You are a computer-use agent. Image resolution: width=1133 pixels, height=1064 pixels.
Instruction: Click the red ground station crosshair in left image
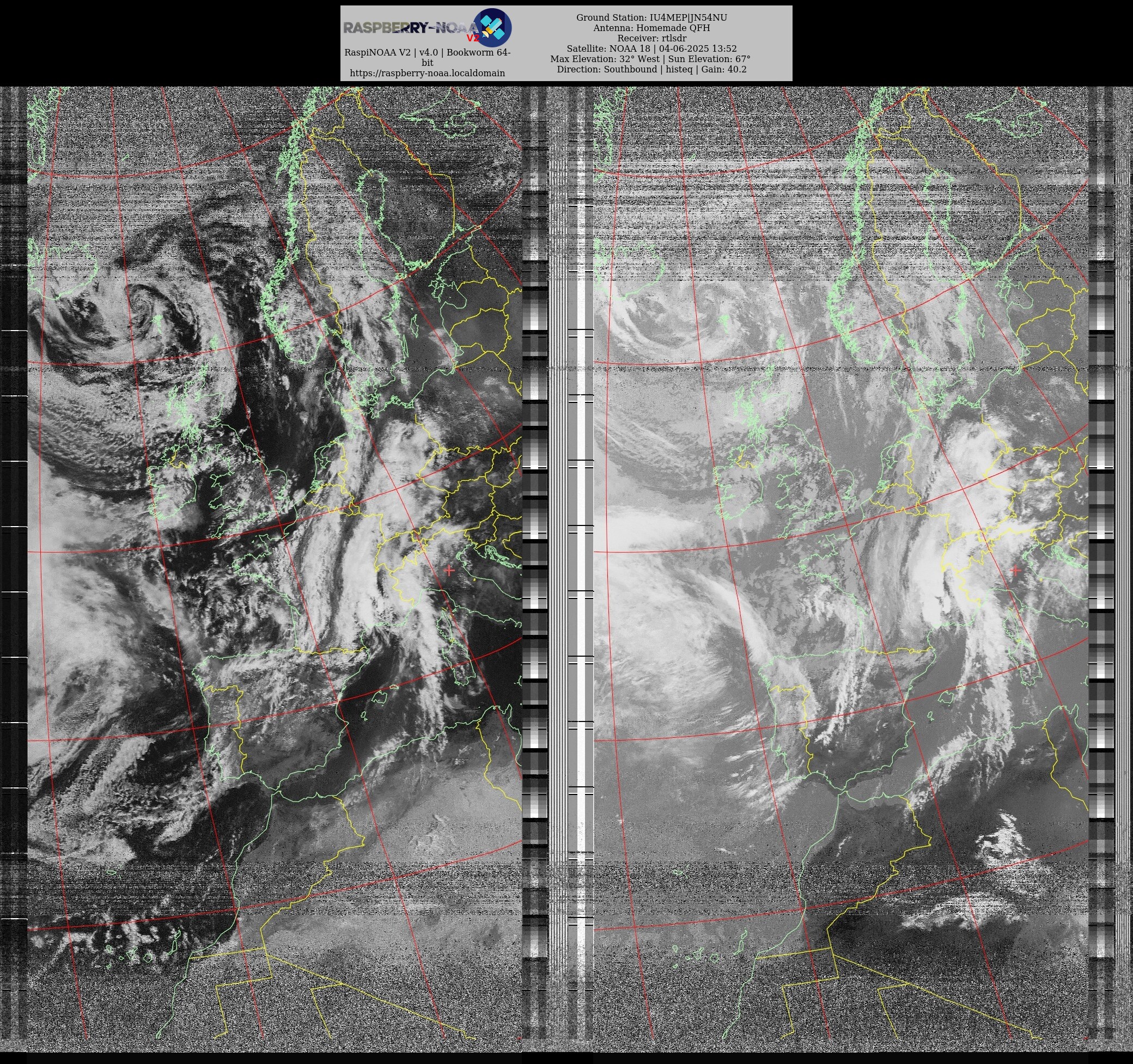tap(449, 570)
